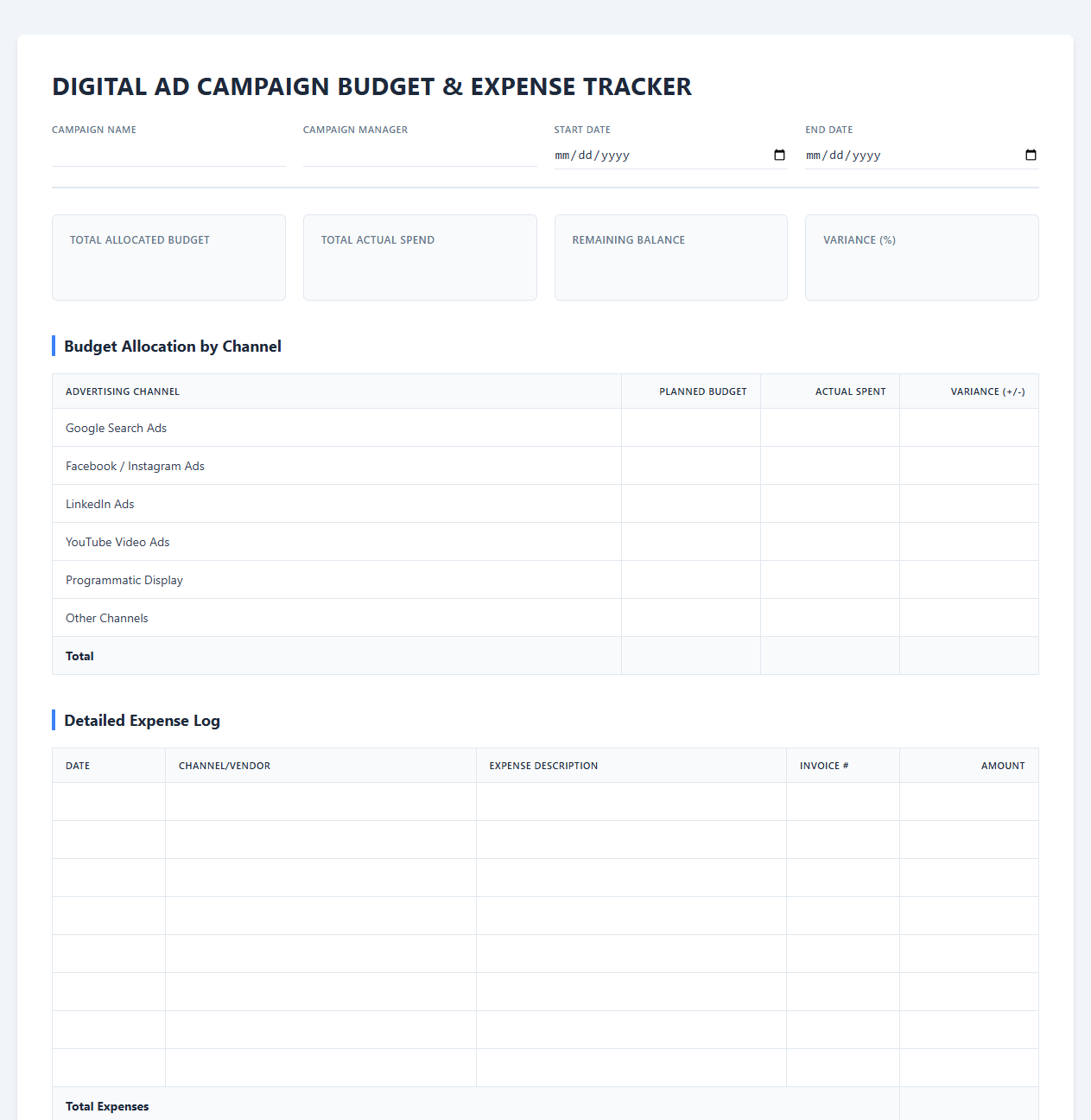Click the 'Budget Allocation by Channel' heading
The width and height of the screenshot is (1091, 1120).
[173, 347]
